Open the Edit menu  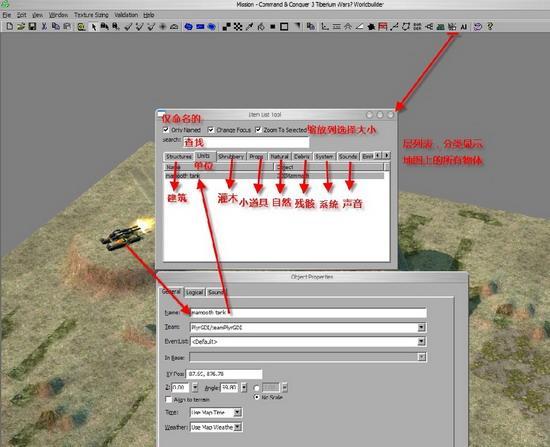[x=21, y=15]
